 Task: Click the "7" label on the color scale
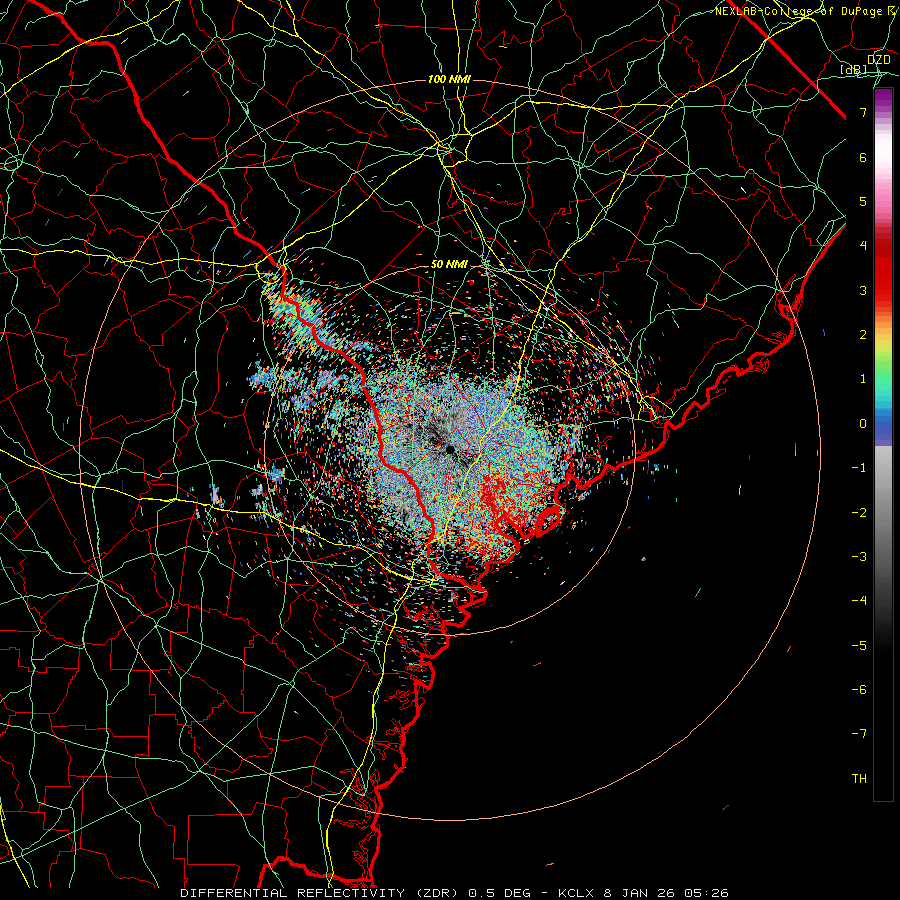pos(863,112)
